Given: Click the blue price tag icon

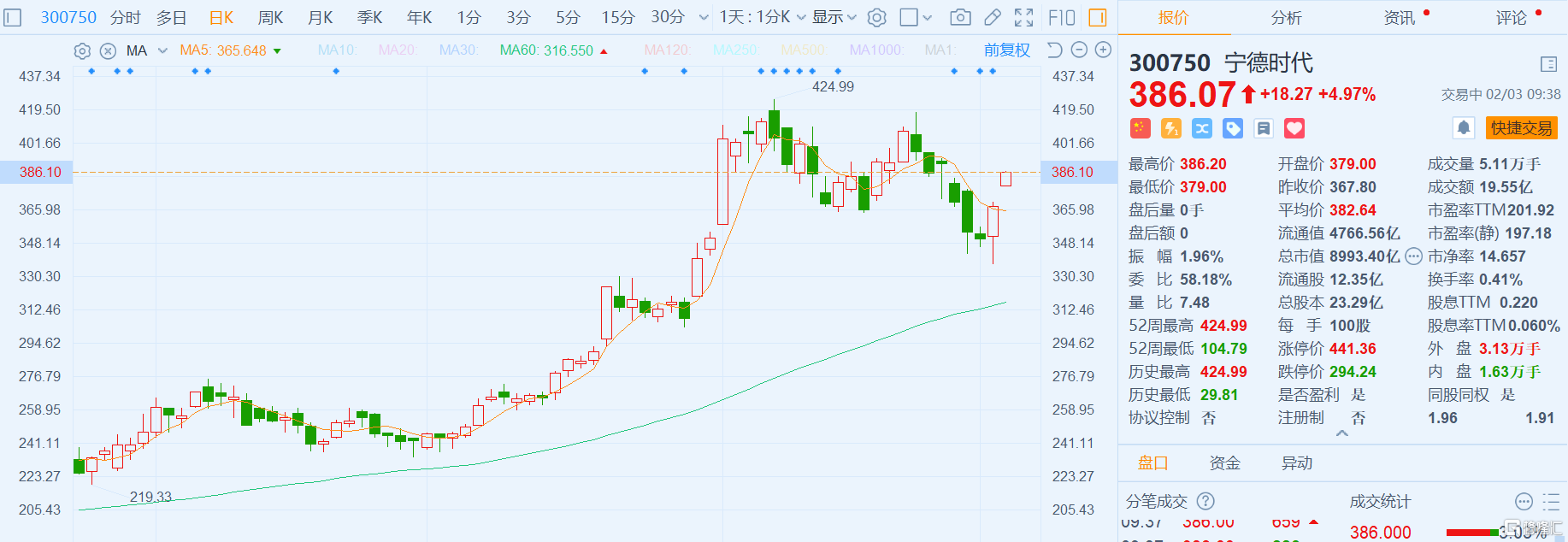Looking at the screenshot, I should pos(1233,128).
